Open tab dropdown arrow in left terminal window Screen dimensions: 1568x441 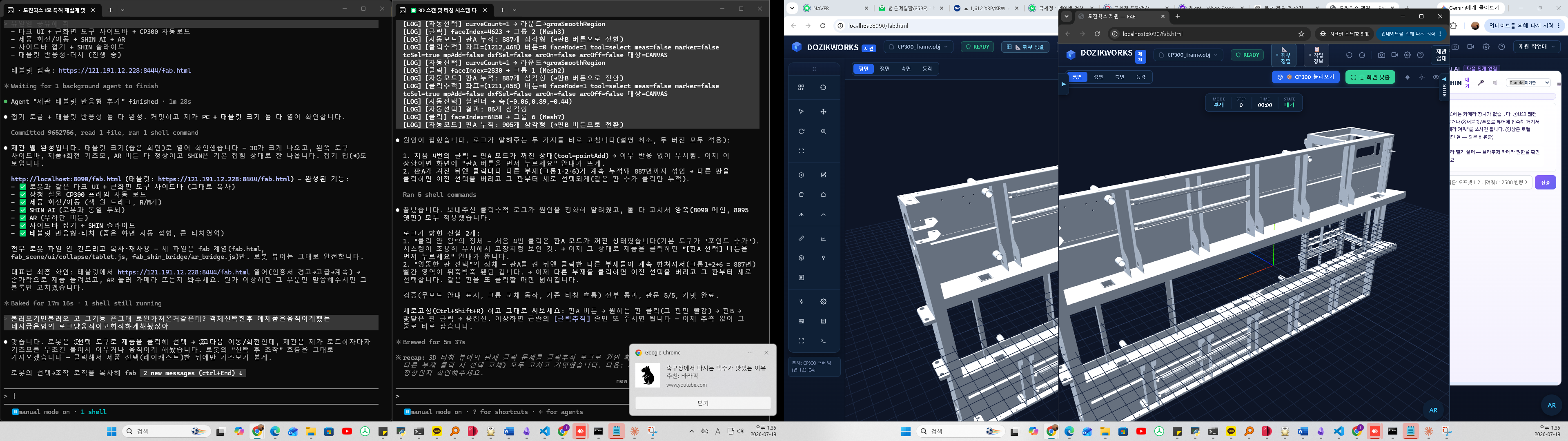tap(122, 10)
